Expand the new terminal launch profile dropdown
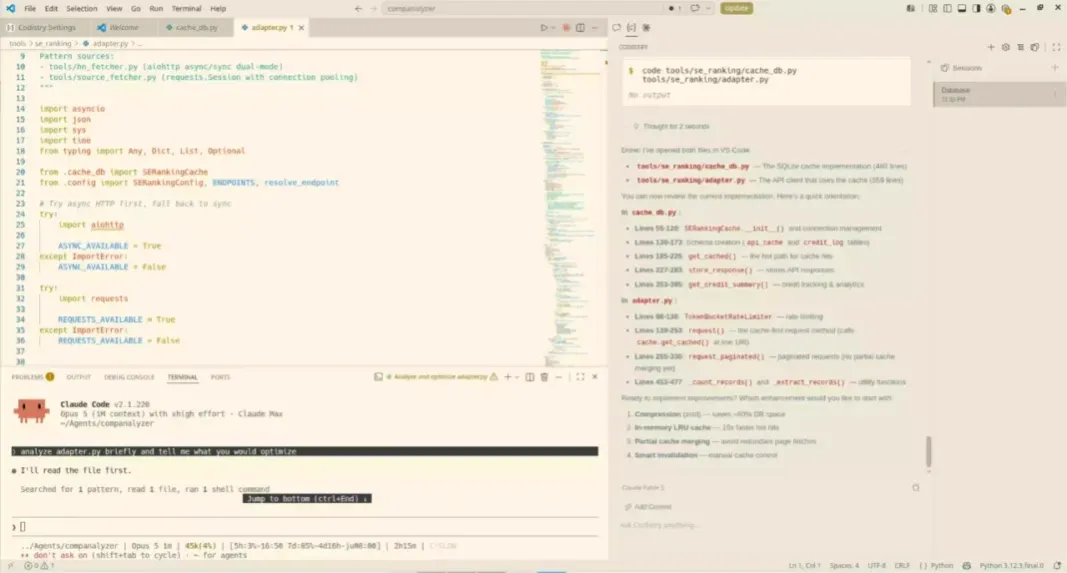Viewport: 1067px width, 573px height. 517,377
